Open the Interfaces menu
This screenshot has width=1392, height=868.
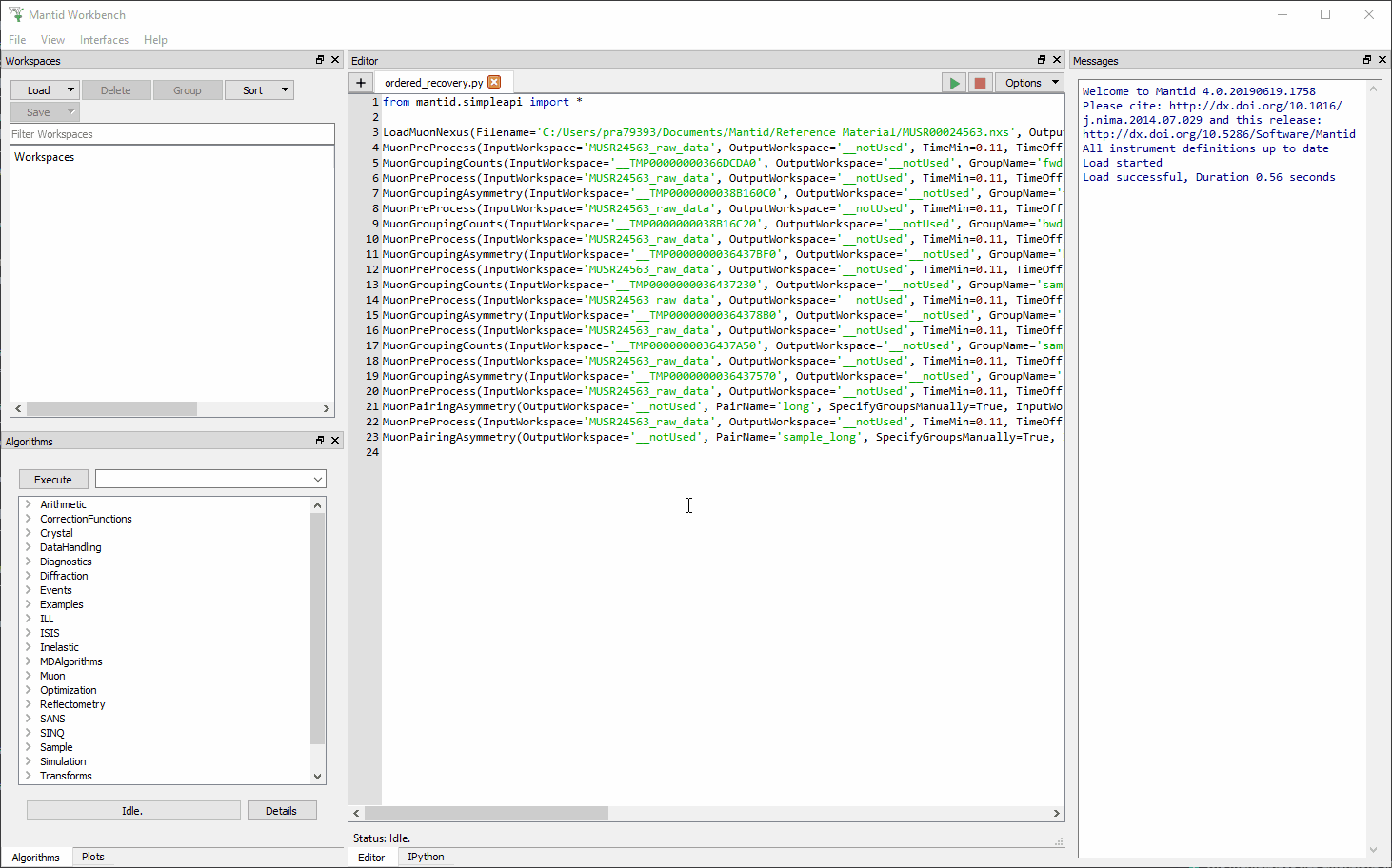104,39
